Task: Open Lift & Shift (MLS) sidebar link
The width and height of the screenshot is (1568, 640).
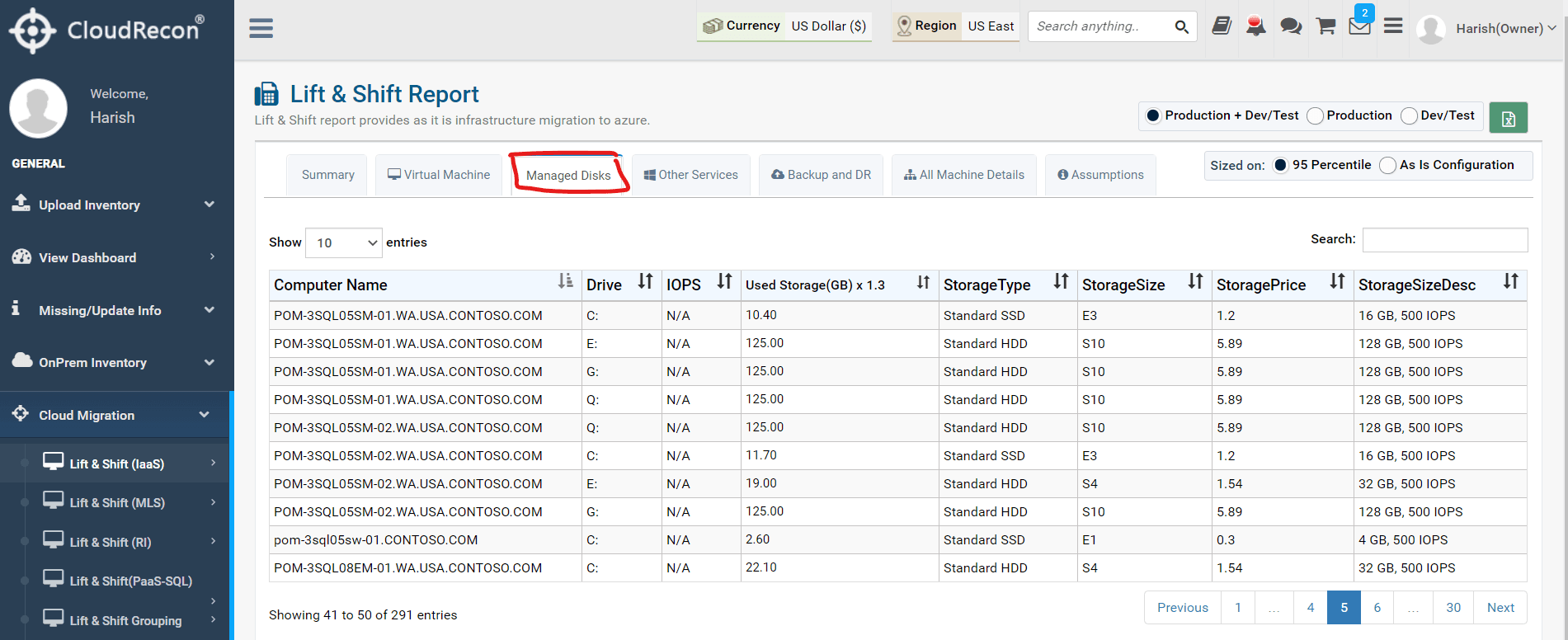Action: tap(117, 502)
